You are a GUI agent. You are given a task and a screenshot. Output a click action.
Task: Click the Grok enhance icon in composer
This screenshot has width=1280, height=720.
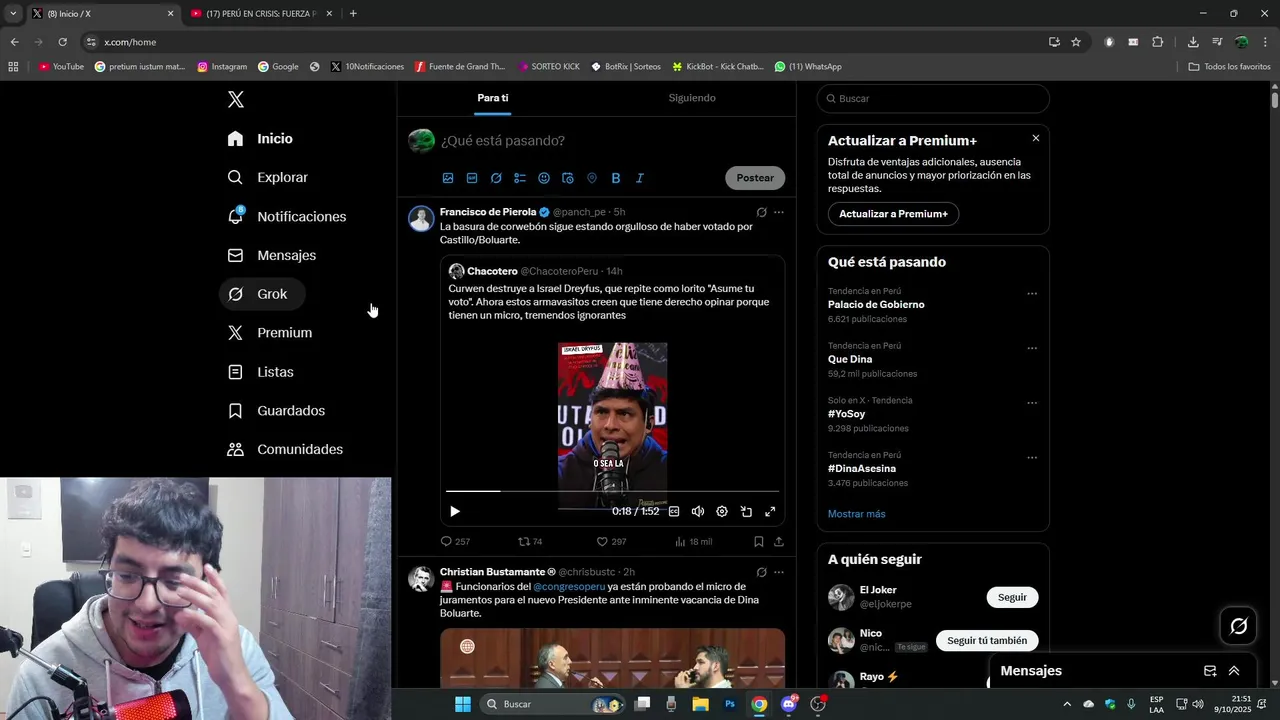pyautogui.click(x=496, y=178)
